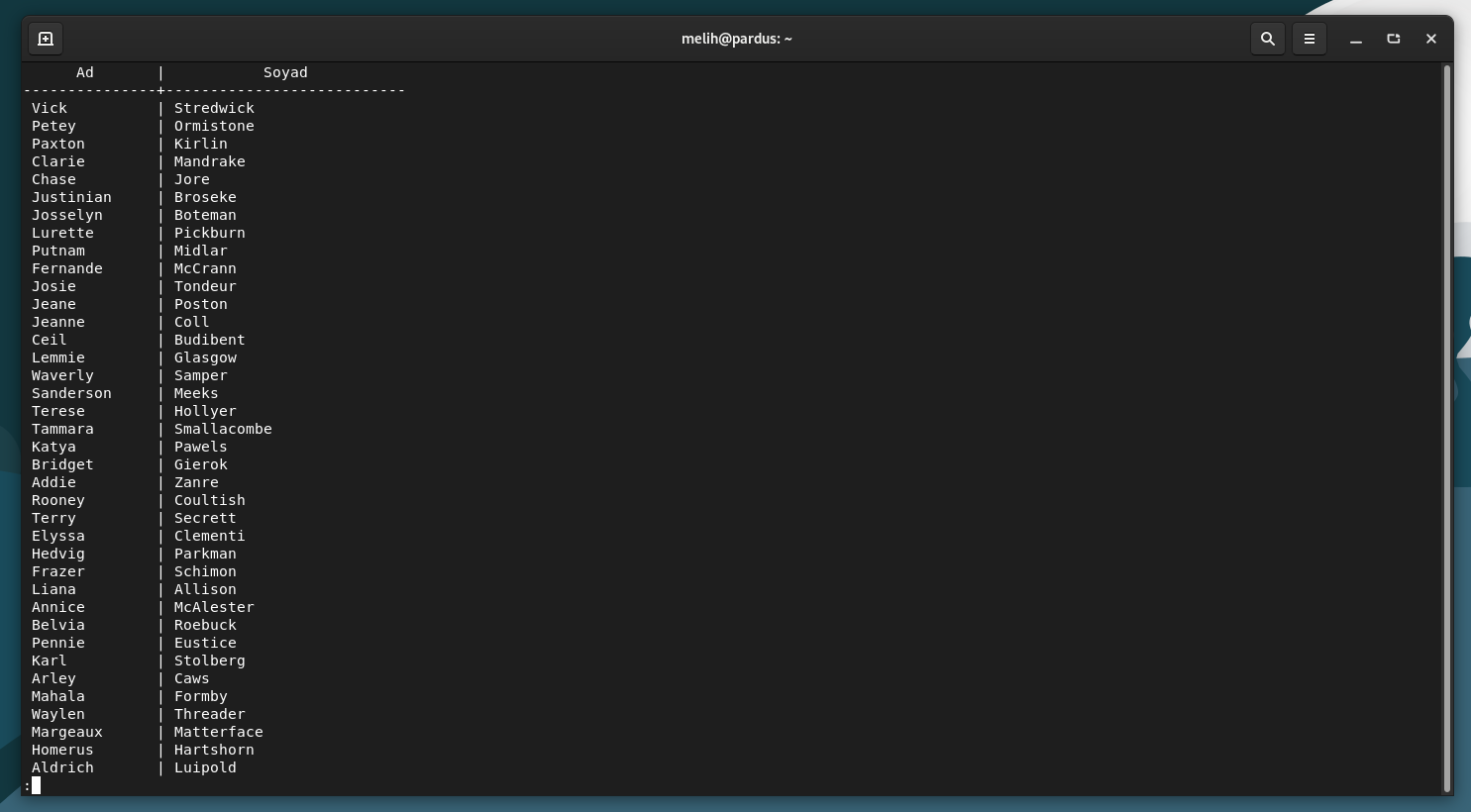Click the Soyad column header
Screen dimensions: 1471x812
click(x=285, y=72)
